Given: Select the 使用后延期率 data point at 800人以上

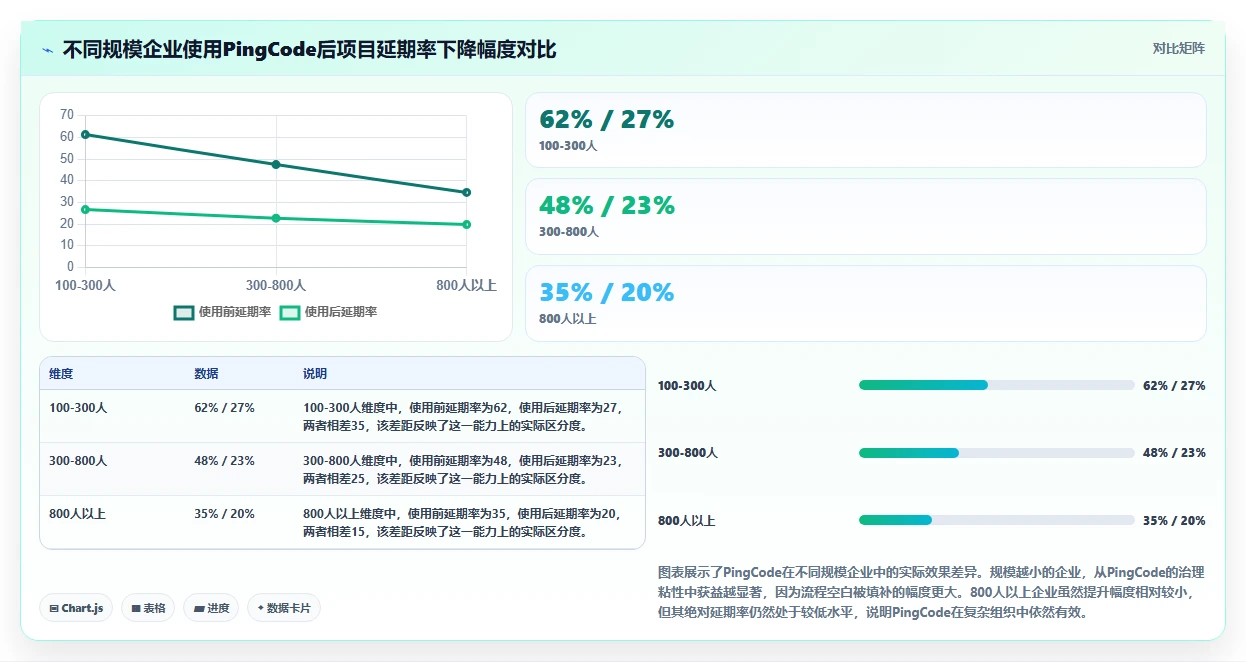Looking at the screenshot, I should (x=466, y=224).
